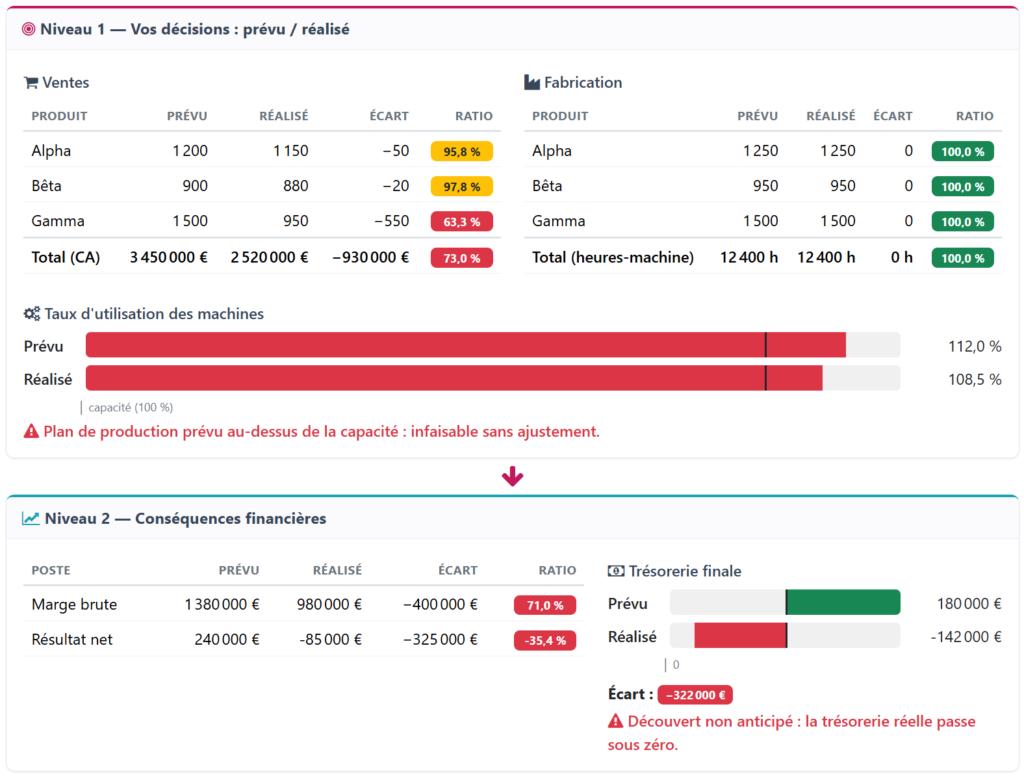Click the factory icon next to Fabrication
The image size is (1024, 776).
click(532, 82)
